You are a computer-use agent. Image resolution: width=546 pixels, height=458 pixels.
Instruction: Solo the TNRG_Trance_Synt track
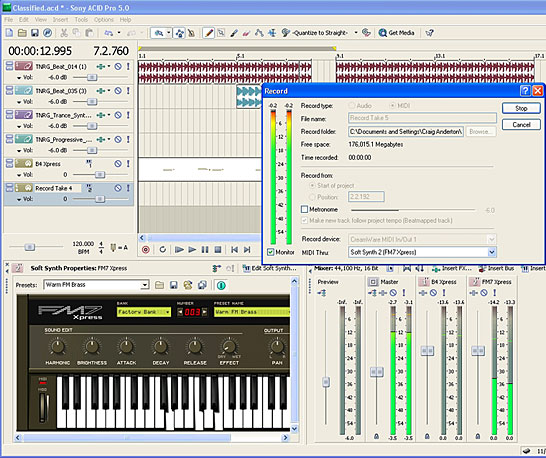pyautogui.click(x=128, y=115)
